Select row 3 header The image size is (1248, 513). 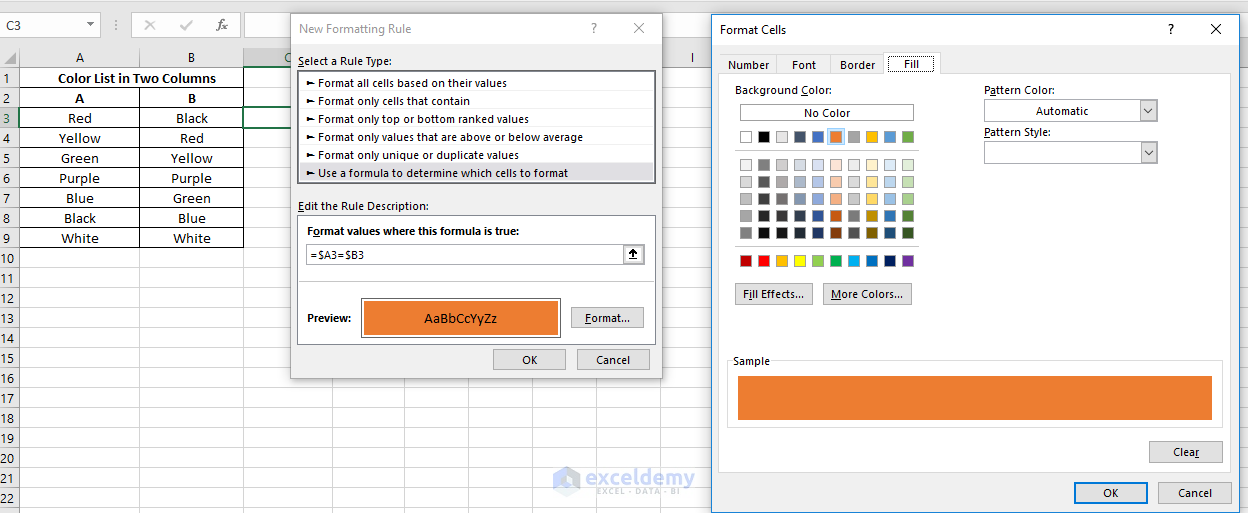(9, 118)
